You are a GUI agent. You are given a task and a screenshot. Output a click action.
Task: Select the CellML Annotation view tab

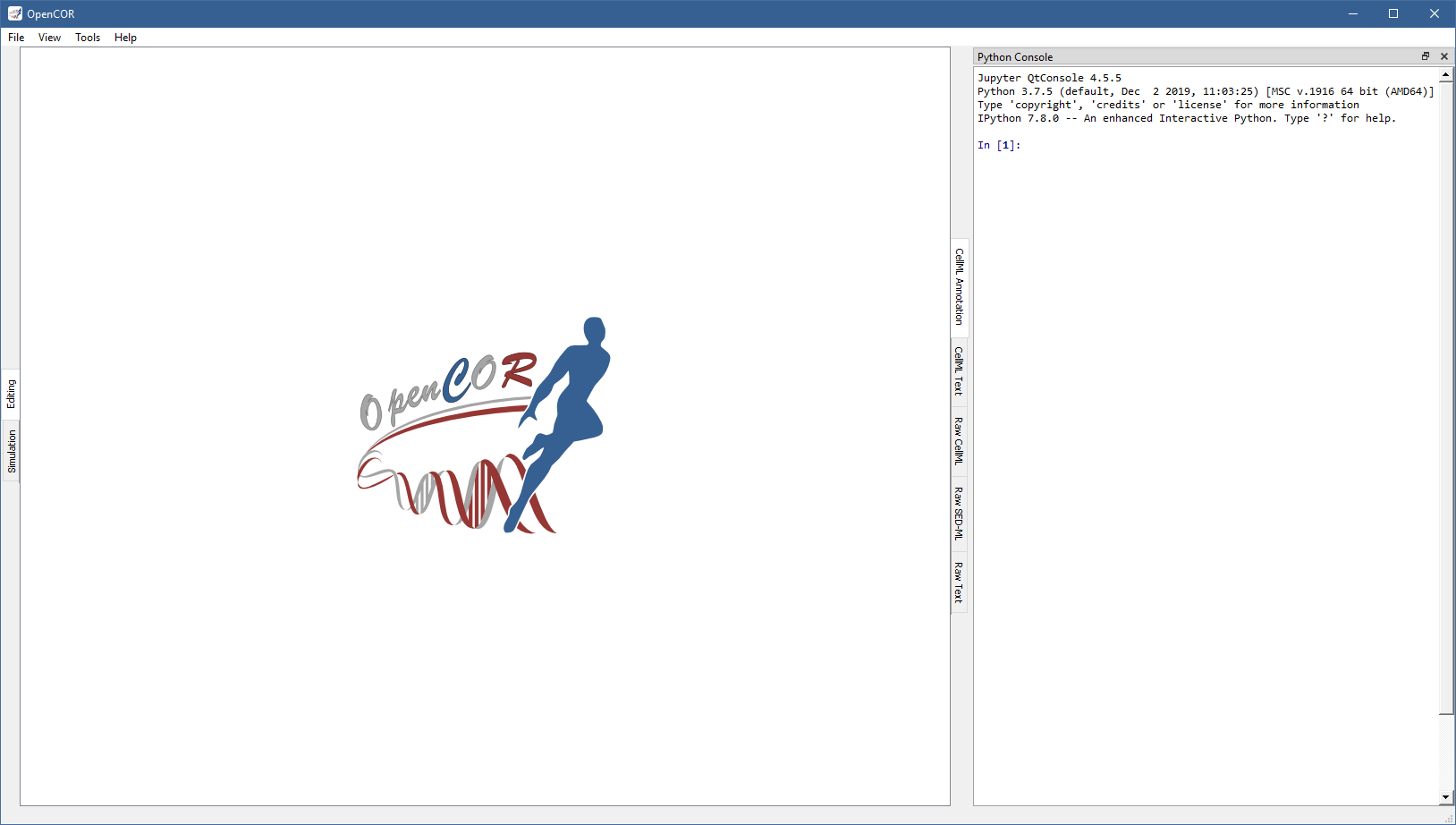pos(959,286)
